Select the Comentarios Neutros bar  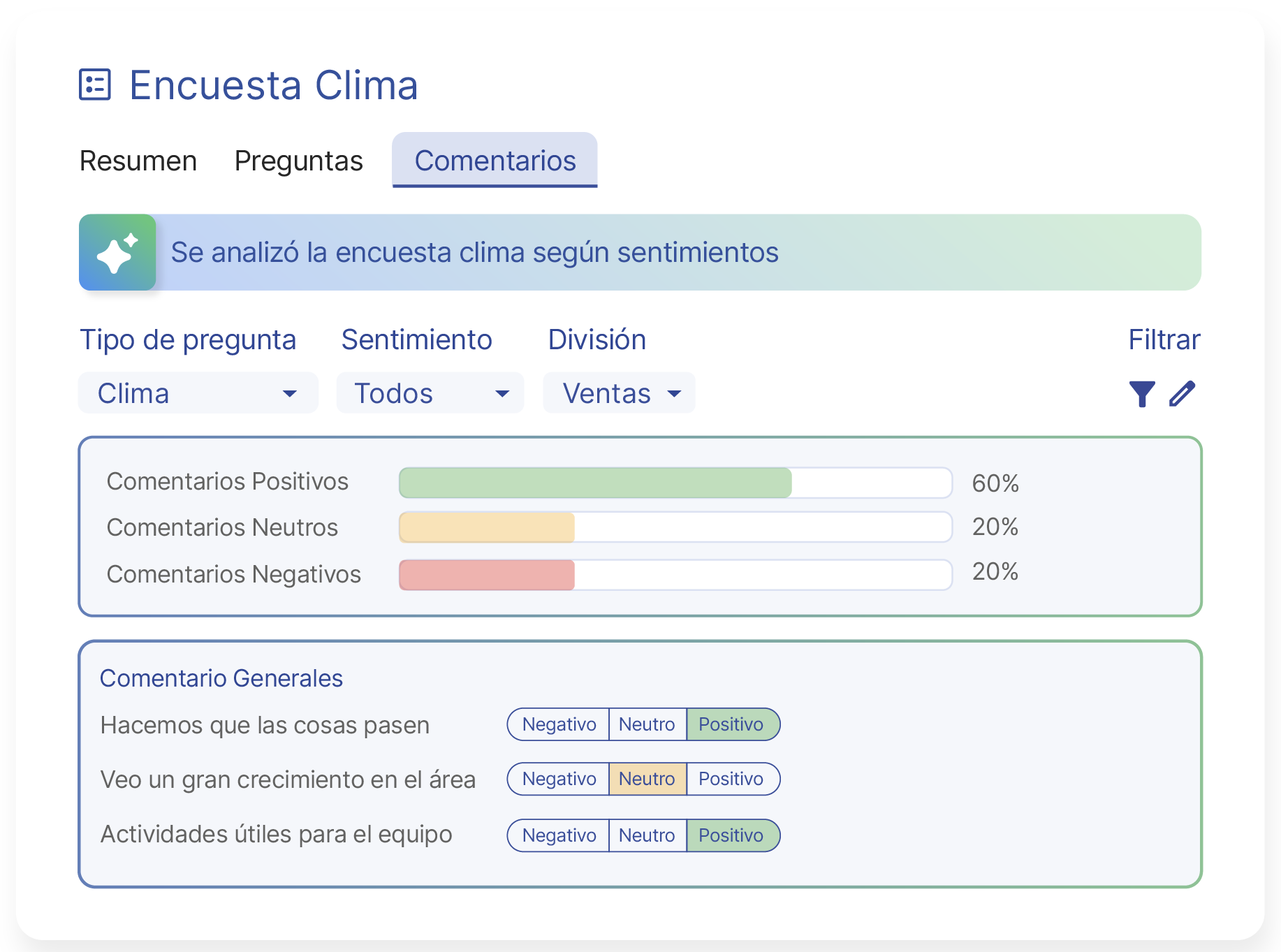click(675, 528)
